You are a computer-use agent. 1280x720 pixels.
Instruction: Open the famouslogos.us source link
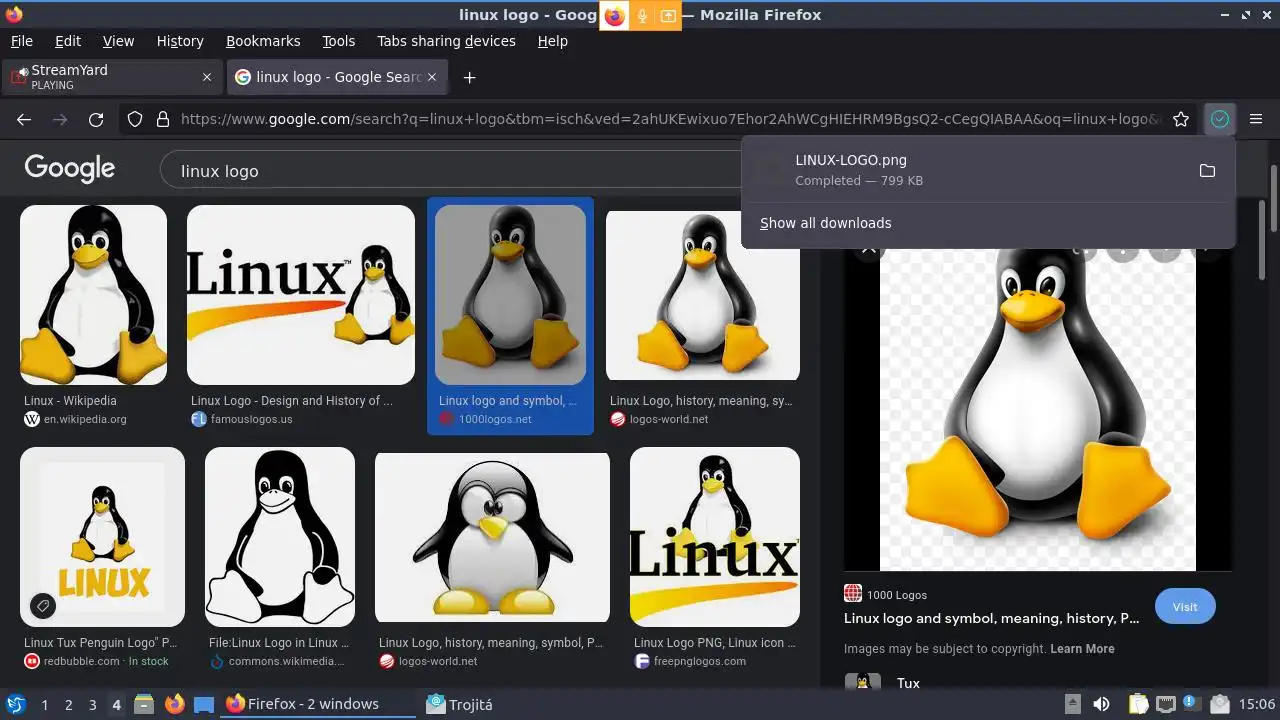[x=251, y=419]
